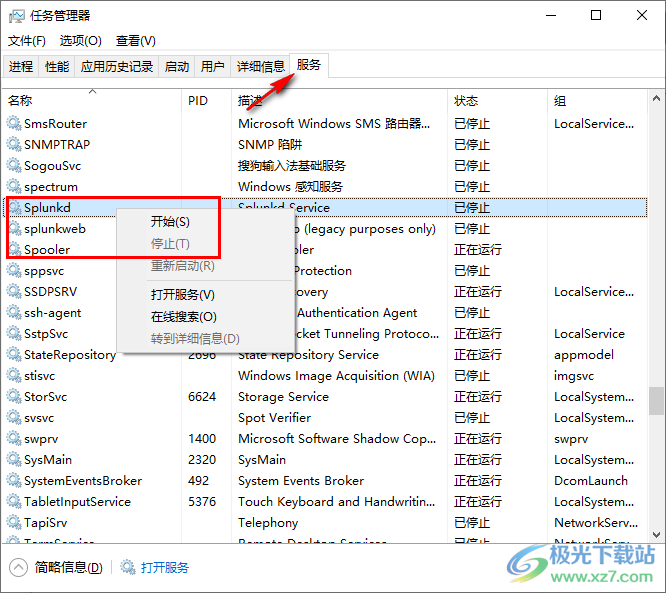
Task: Click the gear icon beside SystemEventsBroker
Action: pyautogui.click(x=14, y=480)
